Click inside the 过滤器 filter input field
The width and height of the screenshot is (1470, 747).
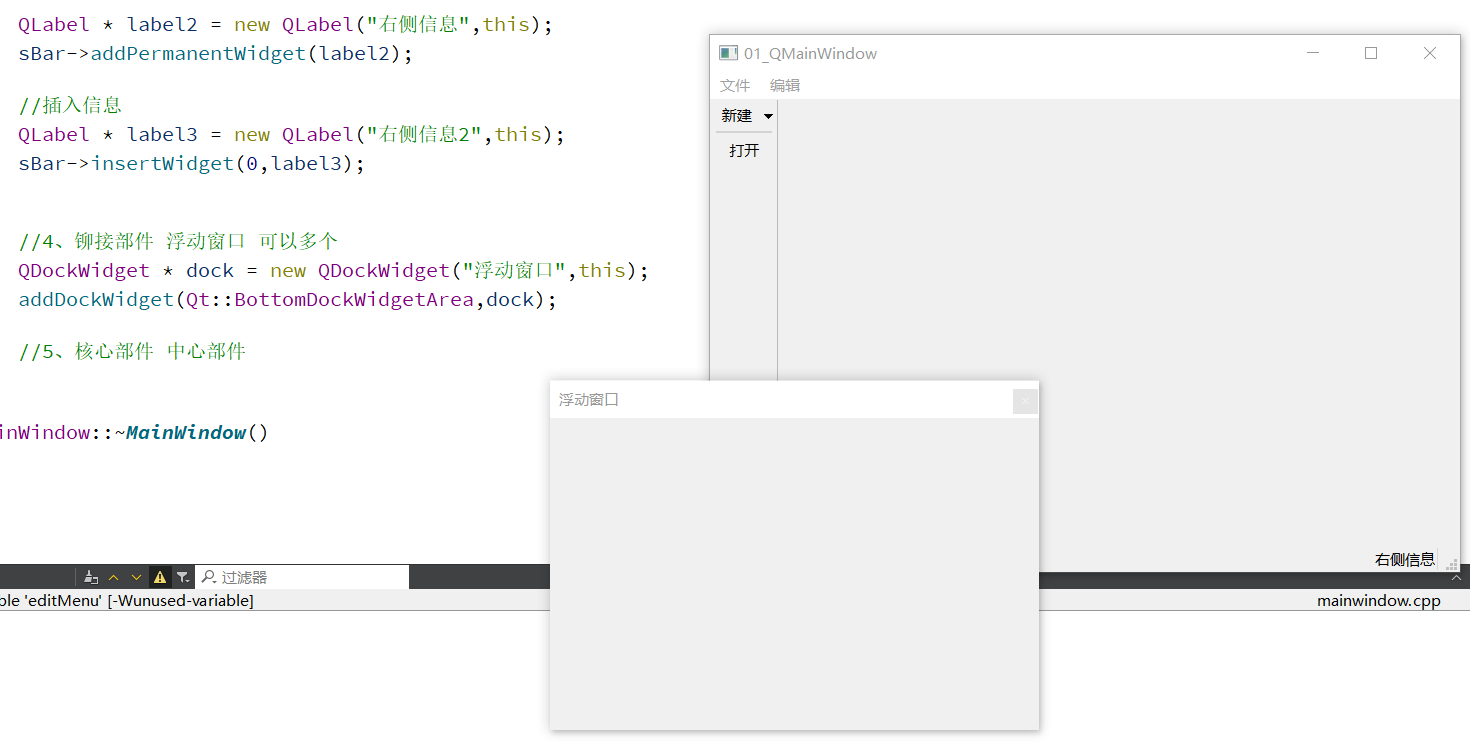pyautogui.click(x=300, y=576)
